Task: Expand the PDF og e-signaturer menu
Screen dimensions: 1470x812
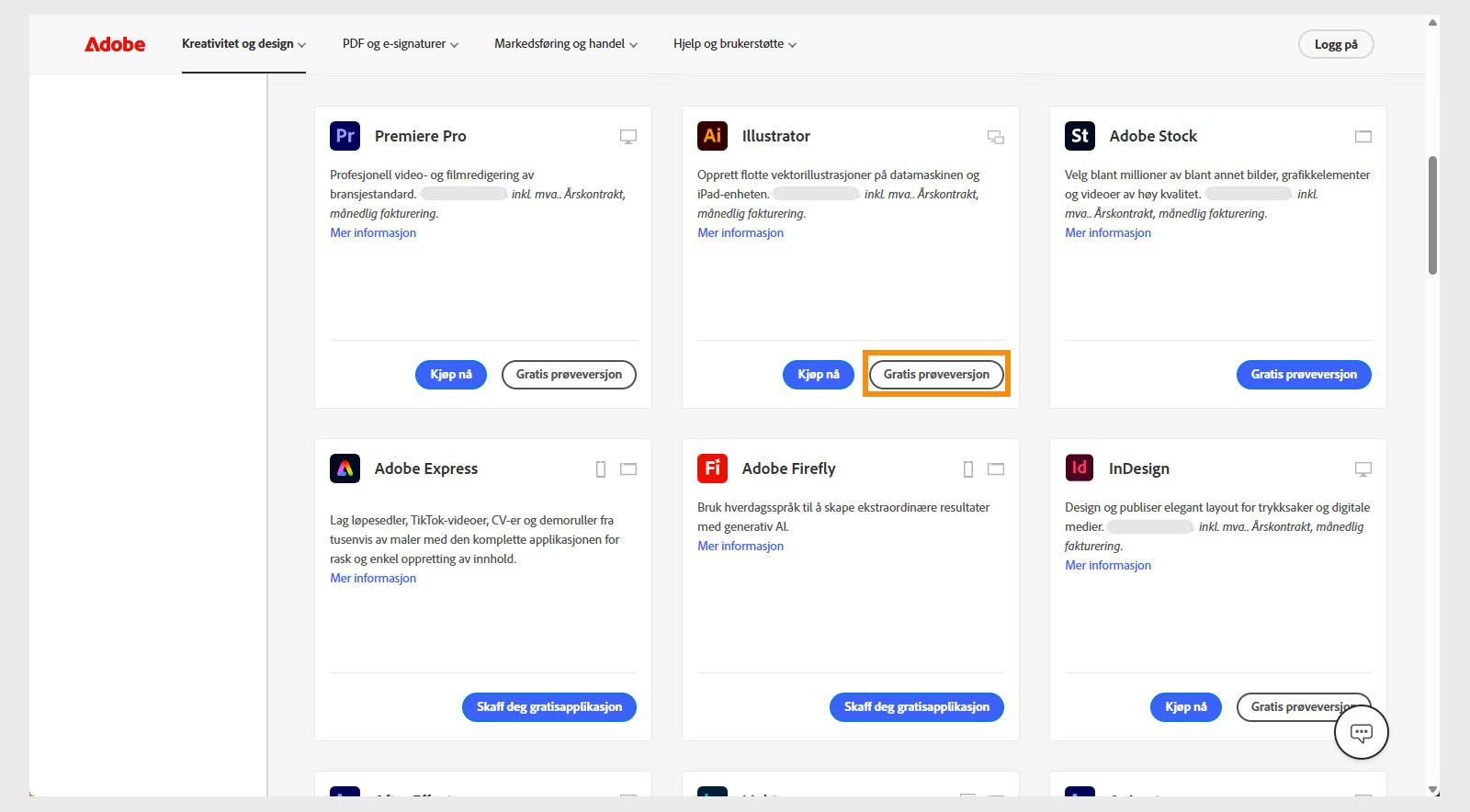Action: click(x=401, y=44)
